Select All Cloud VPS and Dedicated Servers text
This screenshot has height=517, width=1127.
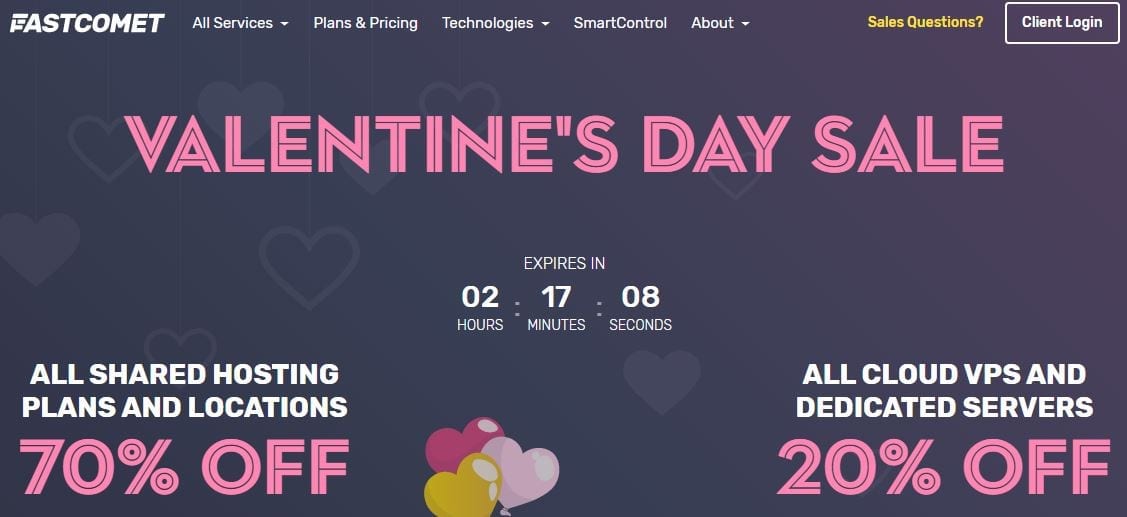coord(944,390)
